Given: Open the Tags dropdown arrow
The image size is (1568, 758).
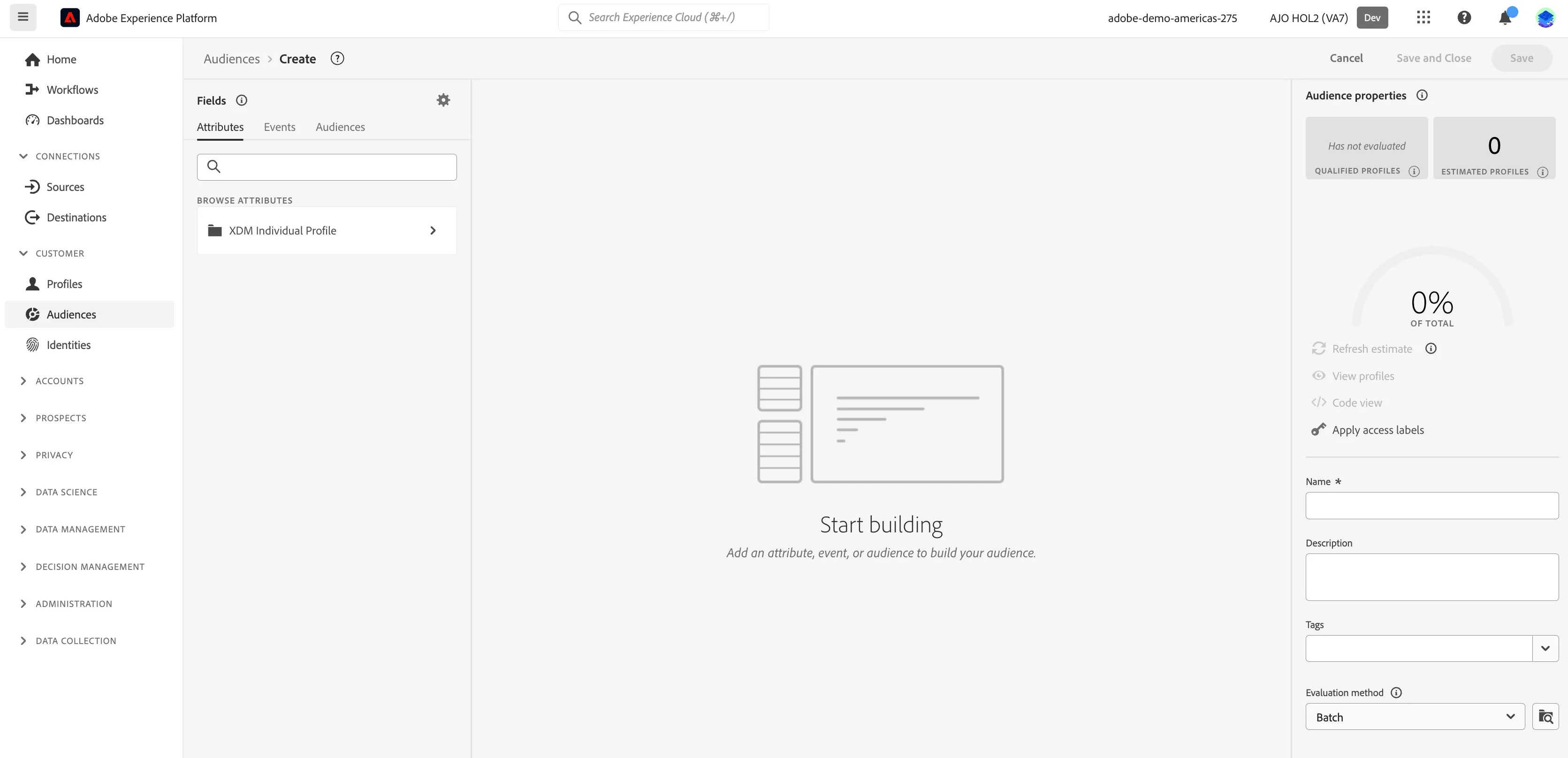Looking at the screenshot, I should point(1545,648).
